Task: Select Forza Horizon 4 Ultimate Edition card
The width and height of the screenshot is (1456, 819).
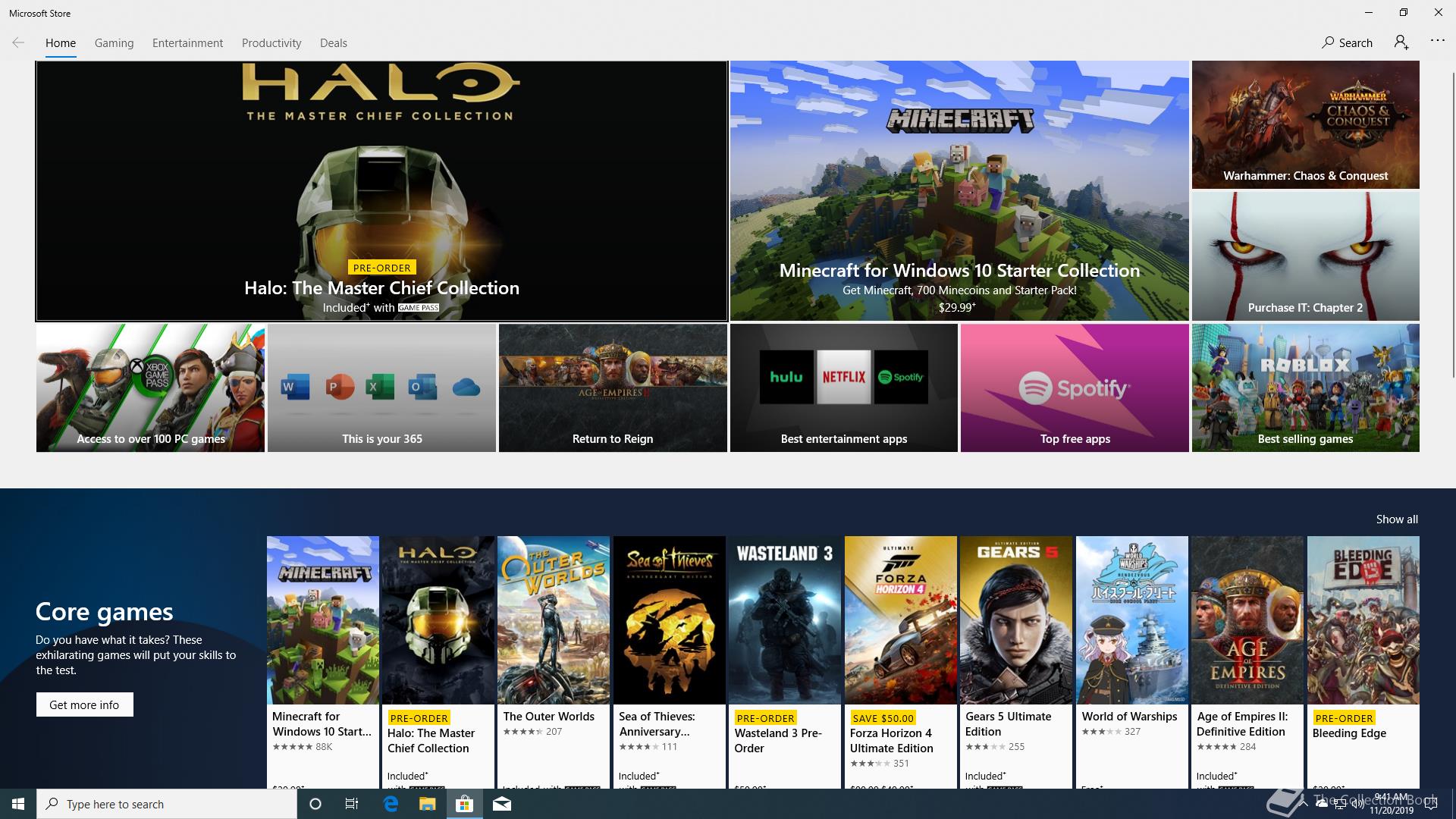Action: click(901, 662)
